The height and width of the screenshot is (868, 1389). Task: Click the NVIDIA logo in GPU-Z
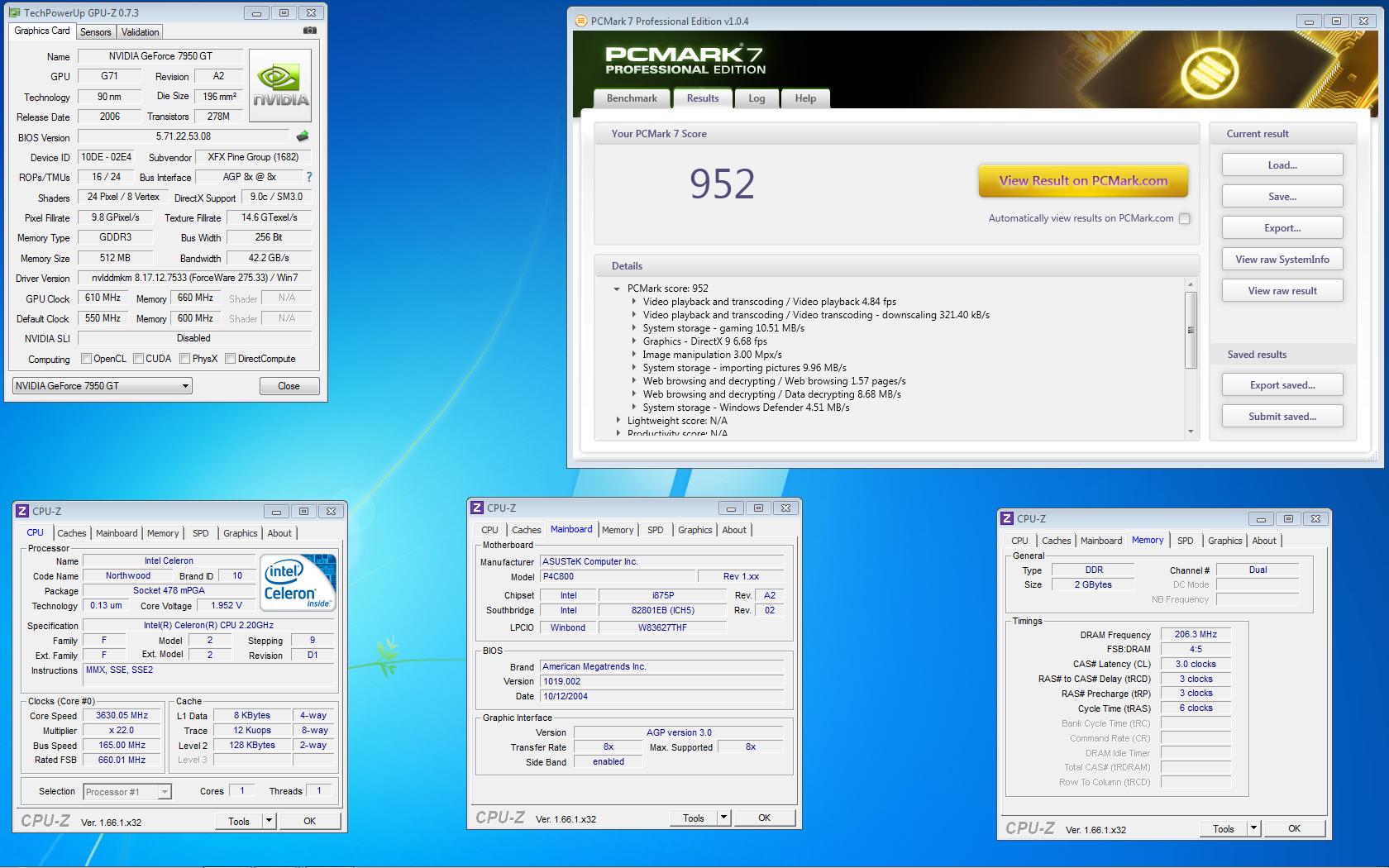(280, 86)
